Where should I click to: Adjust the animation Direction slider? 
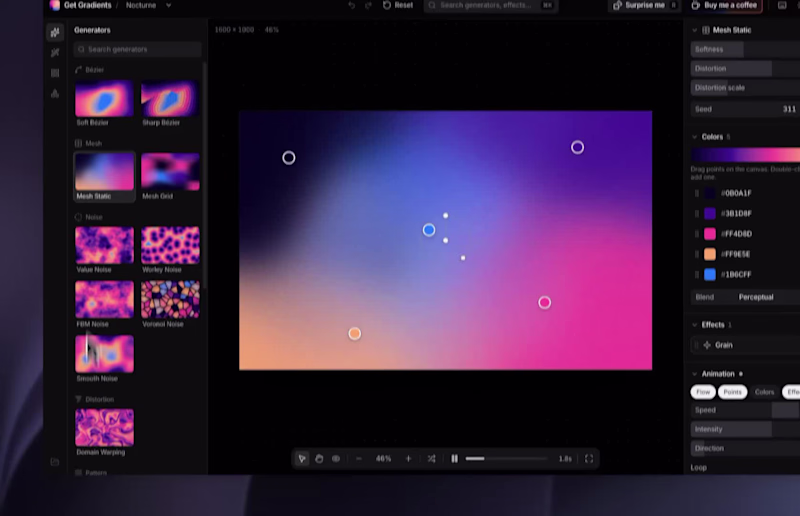[x=745, y=448]
